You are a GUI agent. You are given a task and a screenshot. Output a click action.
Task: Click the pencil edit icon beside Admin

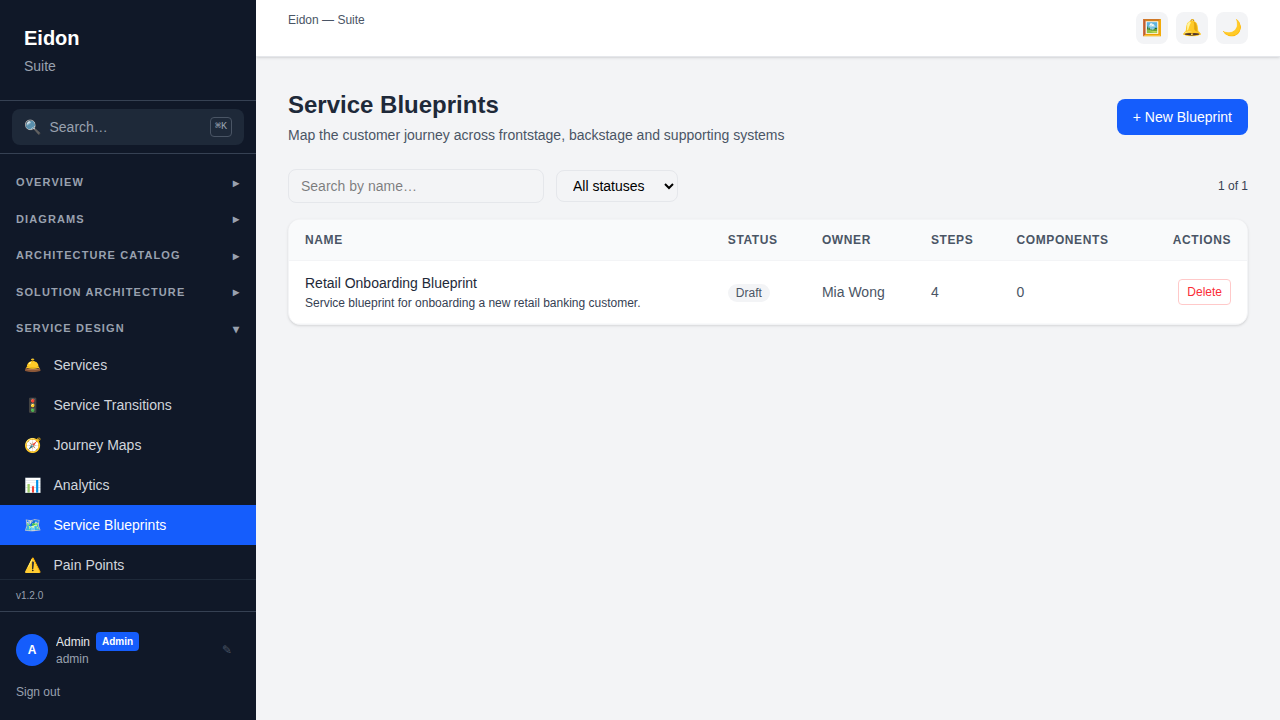227,650
